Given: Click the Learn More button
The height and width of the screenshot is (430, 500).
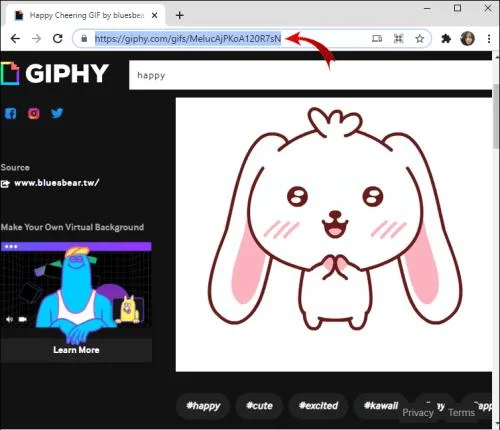Looking at the screenshot, I should [x=76, y=350].
